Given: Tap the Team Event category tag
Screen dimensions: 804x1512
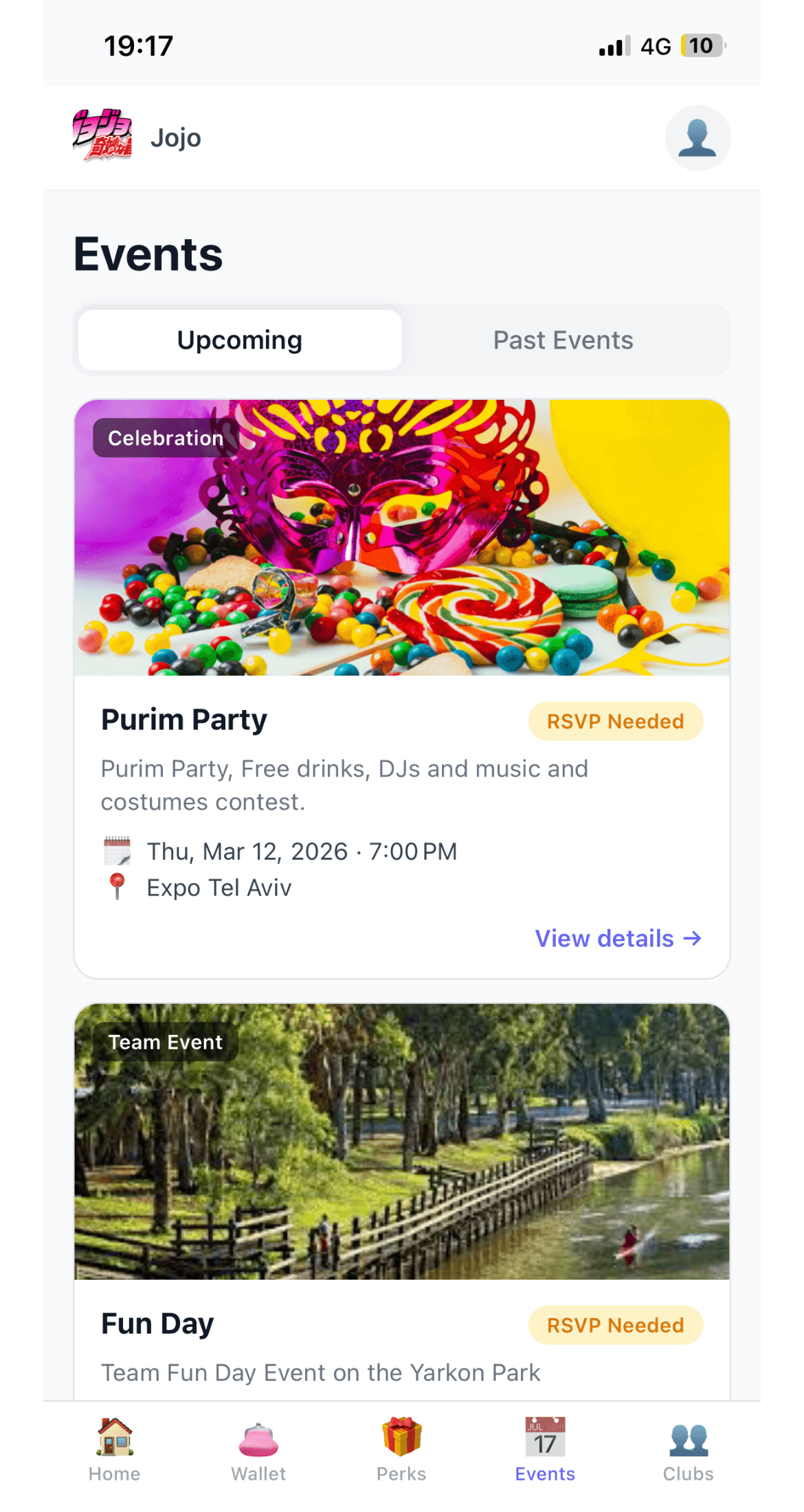Looking at the screenshot, I should (166, 1042).
